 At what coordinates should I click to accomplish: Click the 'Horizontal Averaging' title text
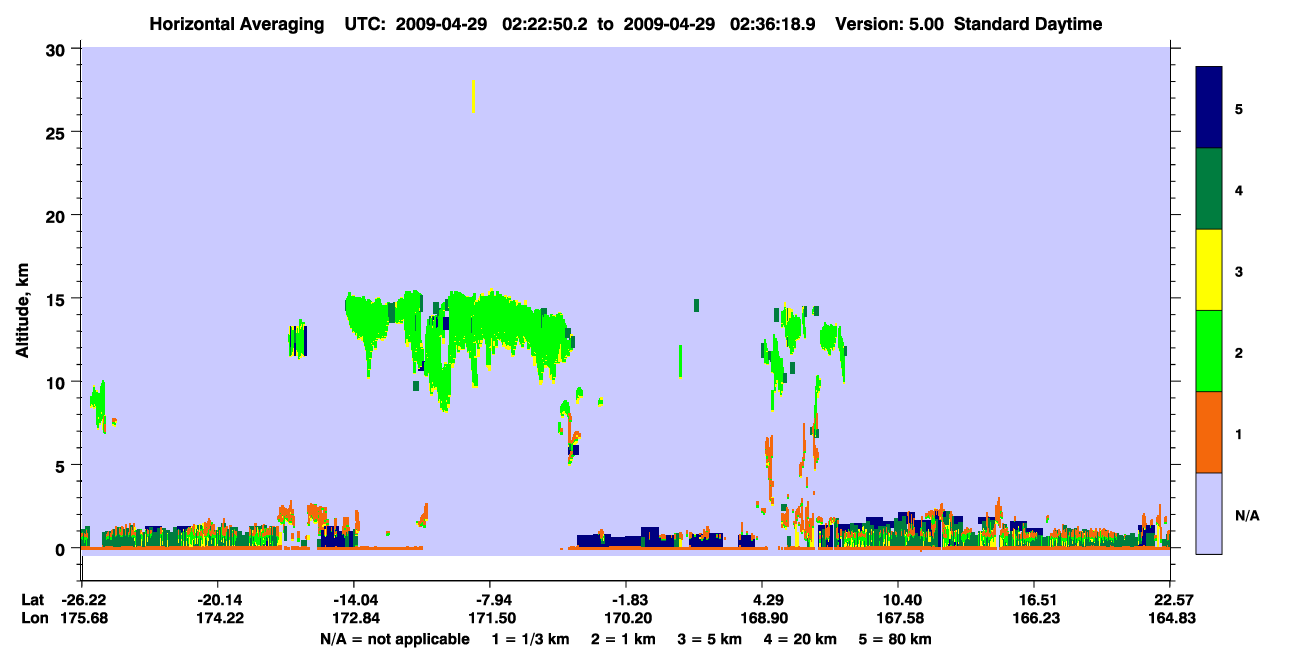(x=237, y=25)
